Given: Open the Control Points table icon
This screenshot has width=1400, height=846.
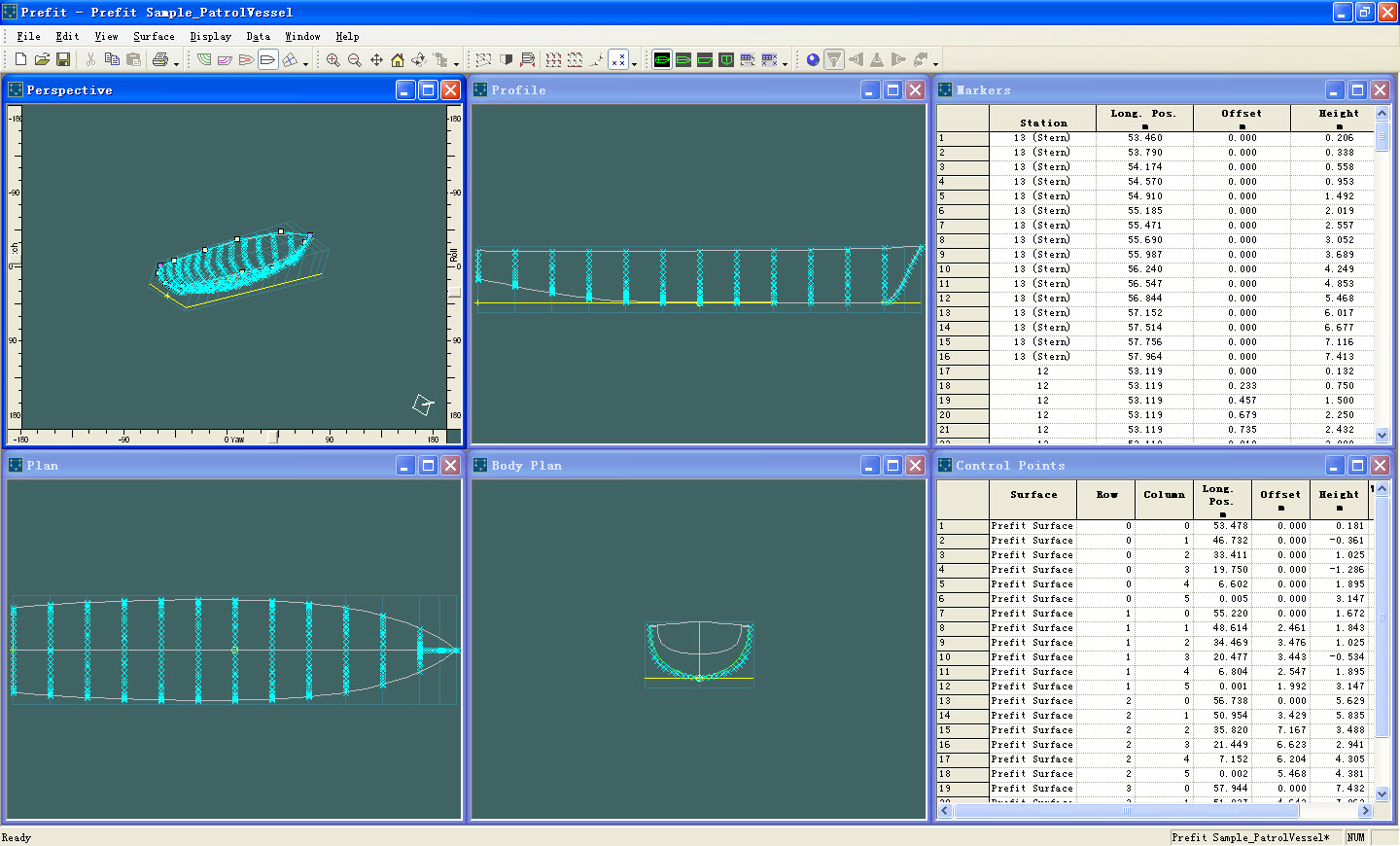Looking at the screenshot, I should tap(748, 59).
